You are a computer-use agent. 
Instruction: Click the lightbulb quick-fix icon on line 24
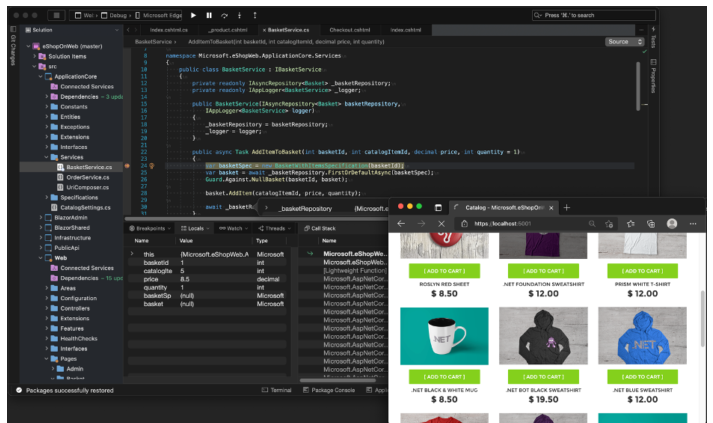click(152, 166)
